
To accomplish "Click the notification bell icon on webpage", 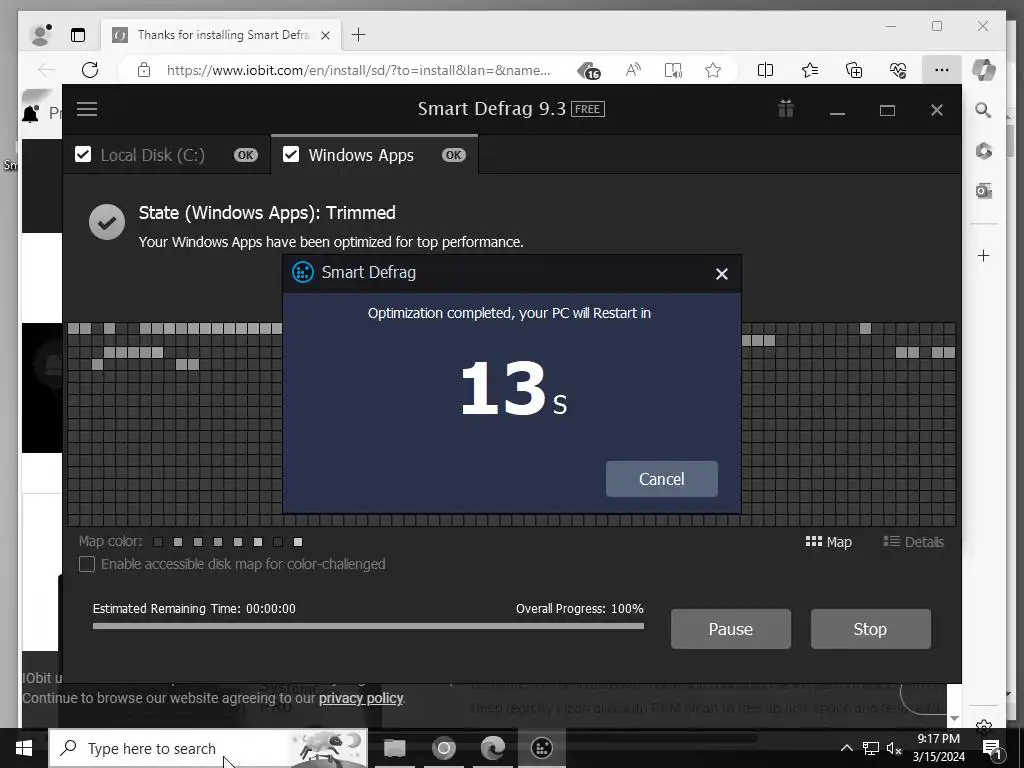I will point(31,114).
